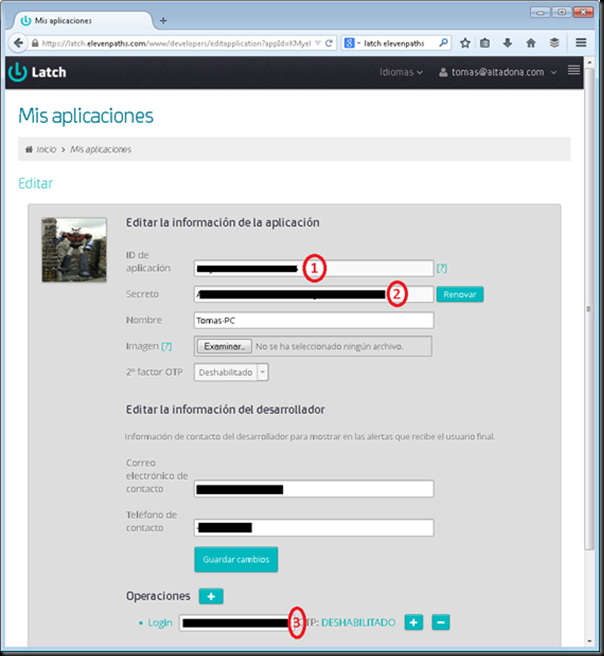Open the URL history dropdown arrow
Viewport: 604px width, 656px height.
pos(318,43)
